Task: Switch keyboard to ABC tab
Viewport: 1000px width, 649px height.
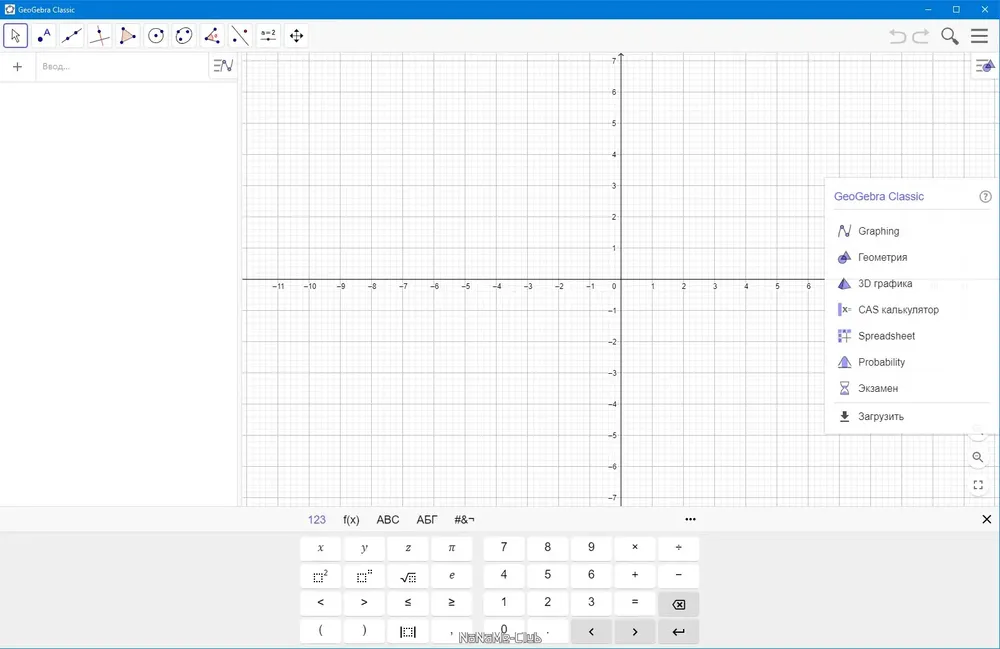Action: pyautogui.click(x=388, y=520)
